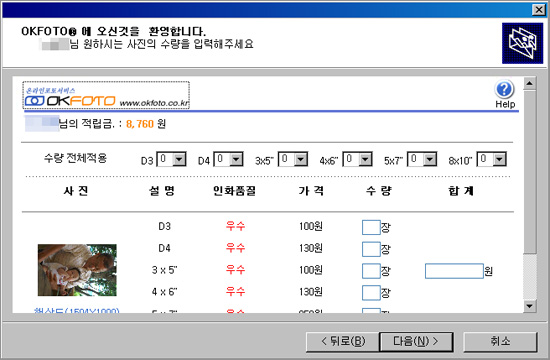Click the 3 x 5" row quantity field

(371, 271)
